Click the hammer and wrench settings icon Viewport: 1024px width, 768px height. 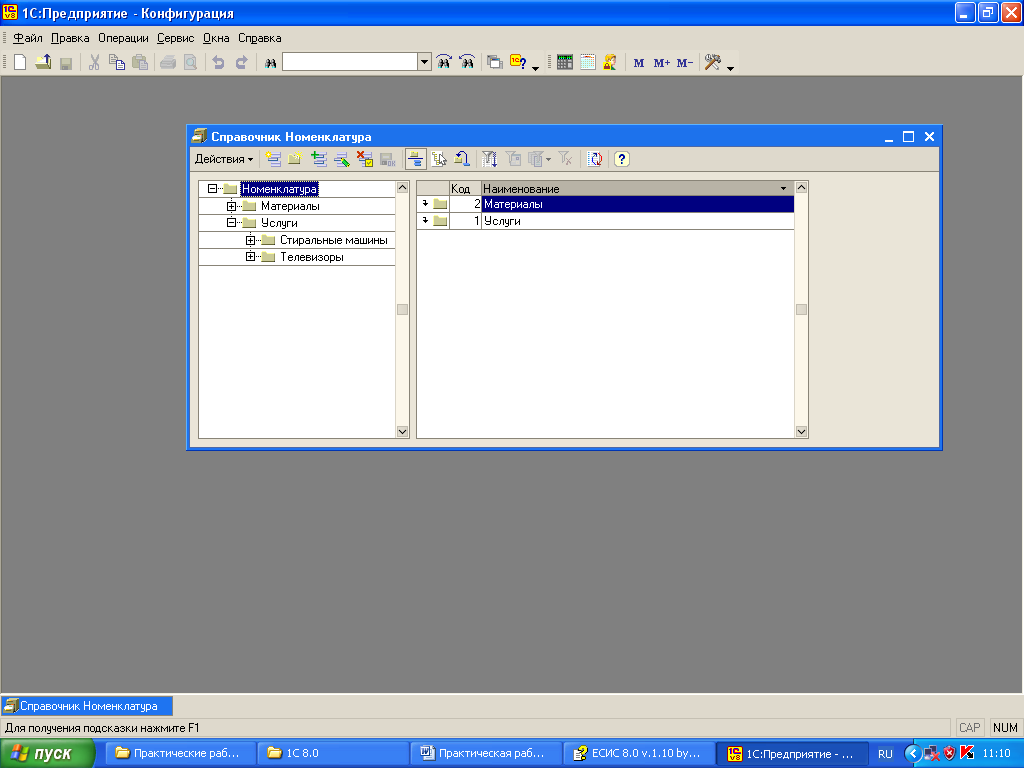point(712,63)
